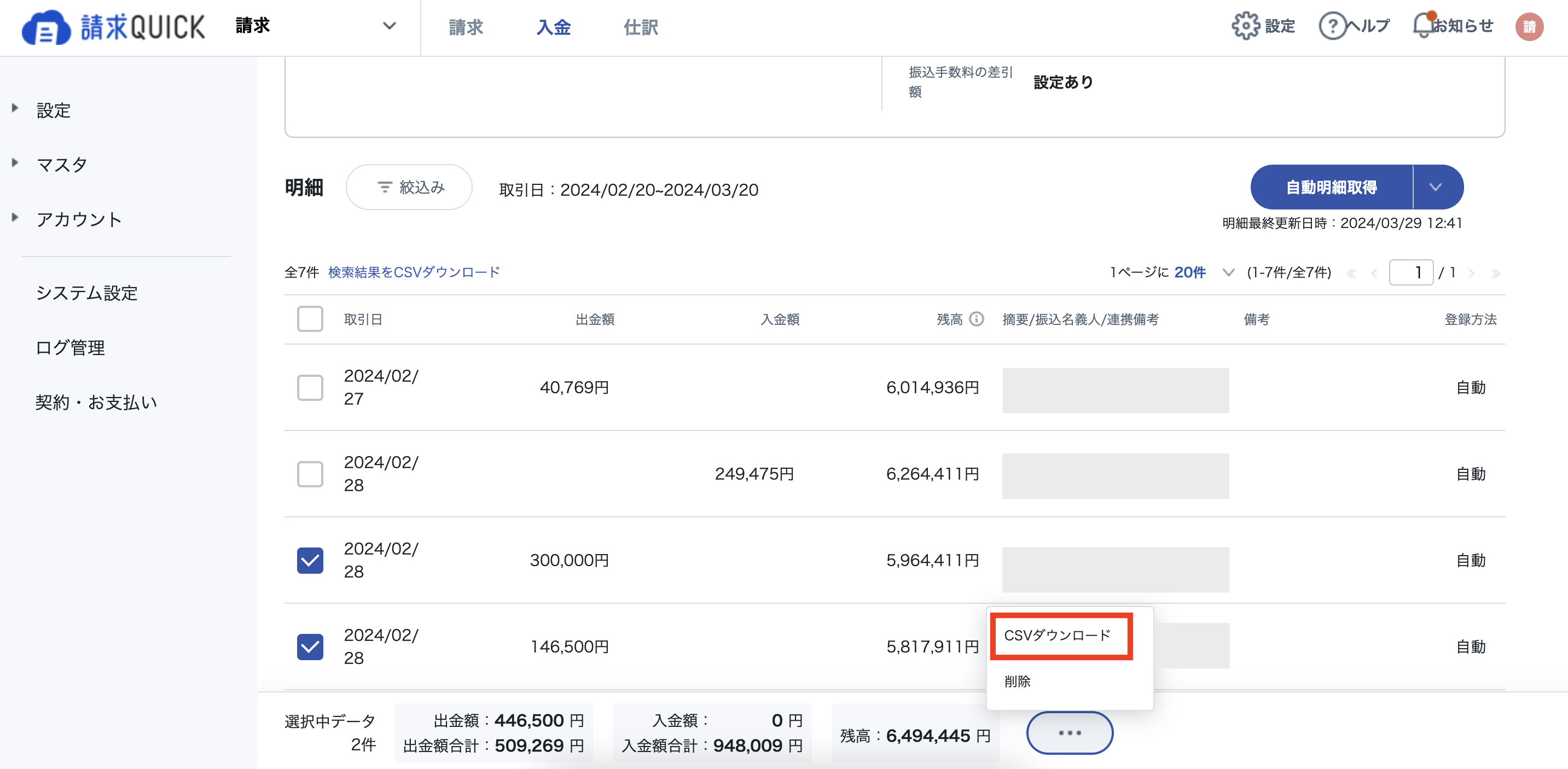1568x769 pixels.
Task: Click the three-dots more actions button
Action: (1070, 733)
